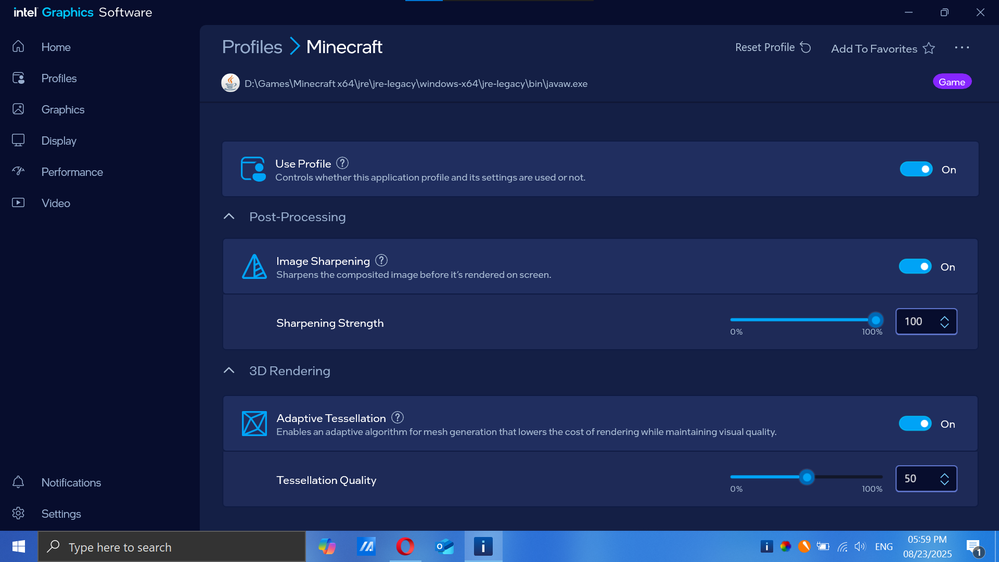Click the Sharpening Strength slider handle

876,320
